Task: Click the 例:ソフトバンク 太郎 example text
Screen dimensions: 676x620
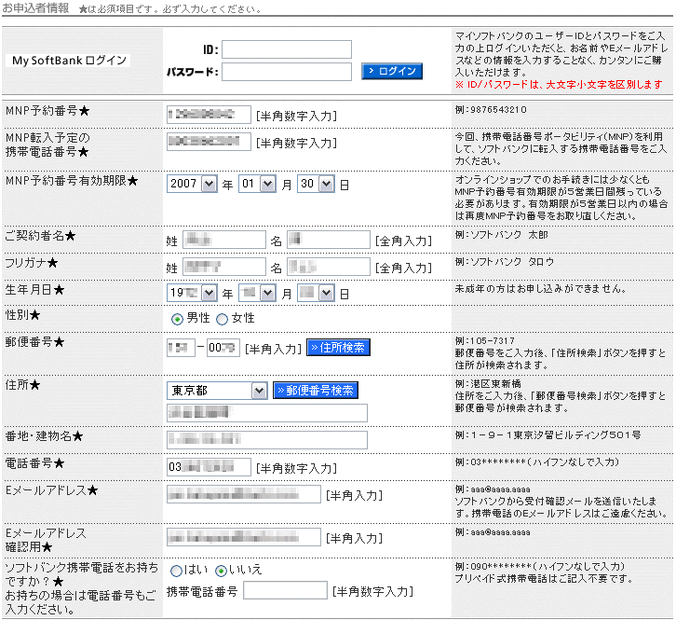Action: point(501,235)
